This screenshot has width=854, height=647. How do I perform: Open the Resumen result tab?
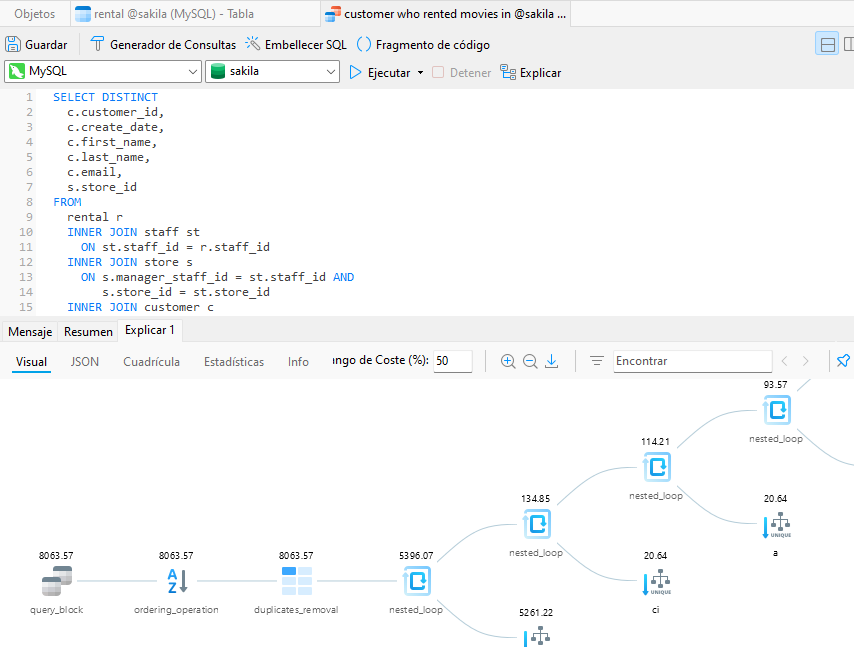(88, 331)
